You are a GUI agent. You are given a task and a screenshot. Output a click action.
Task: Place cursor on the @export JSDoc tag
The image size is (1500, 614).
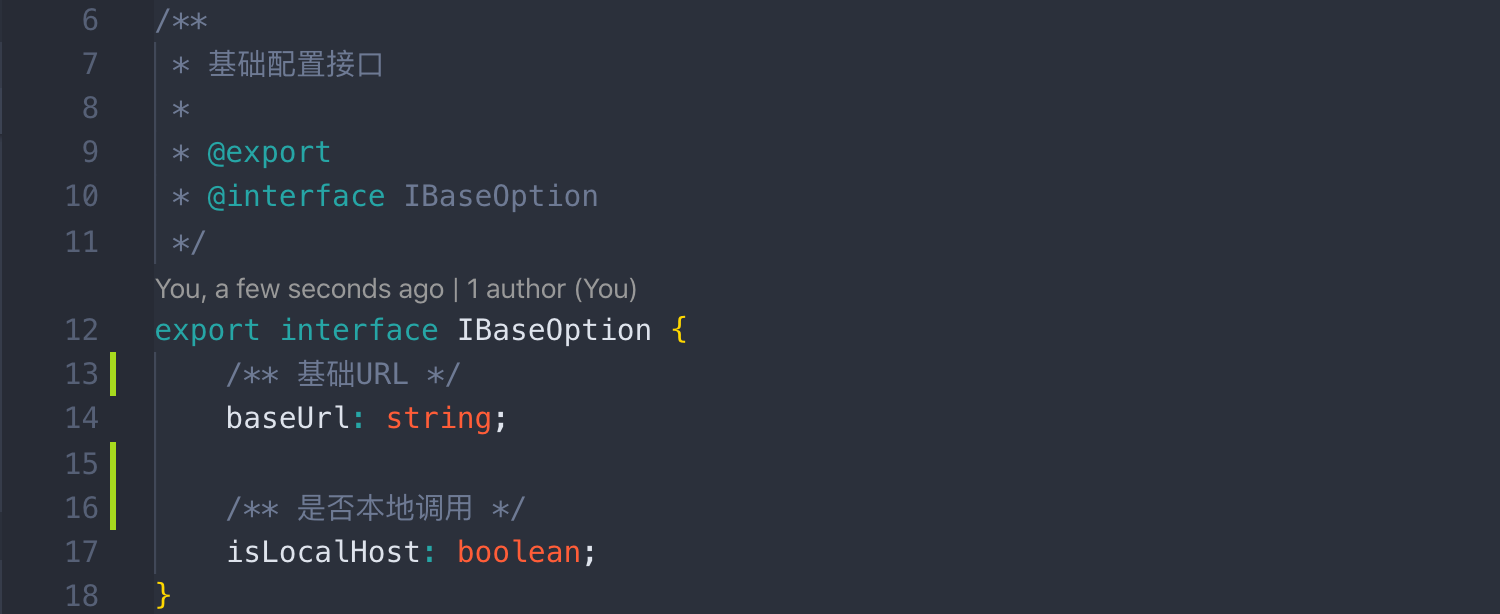click(x=269, y=153)
